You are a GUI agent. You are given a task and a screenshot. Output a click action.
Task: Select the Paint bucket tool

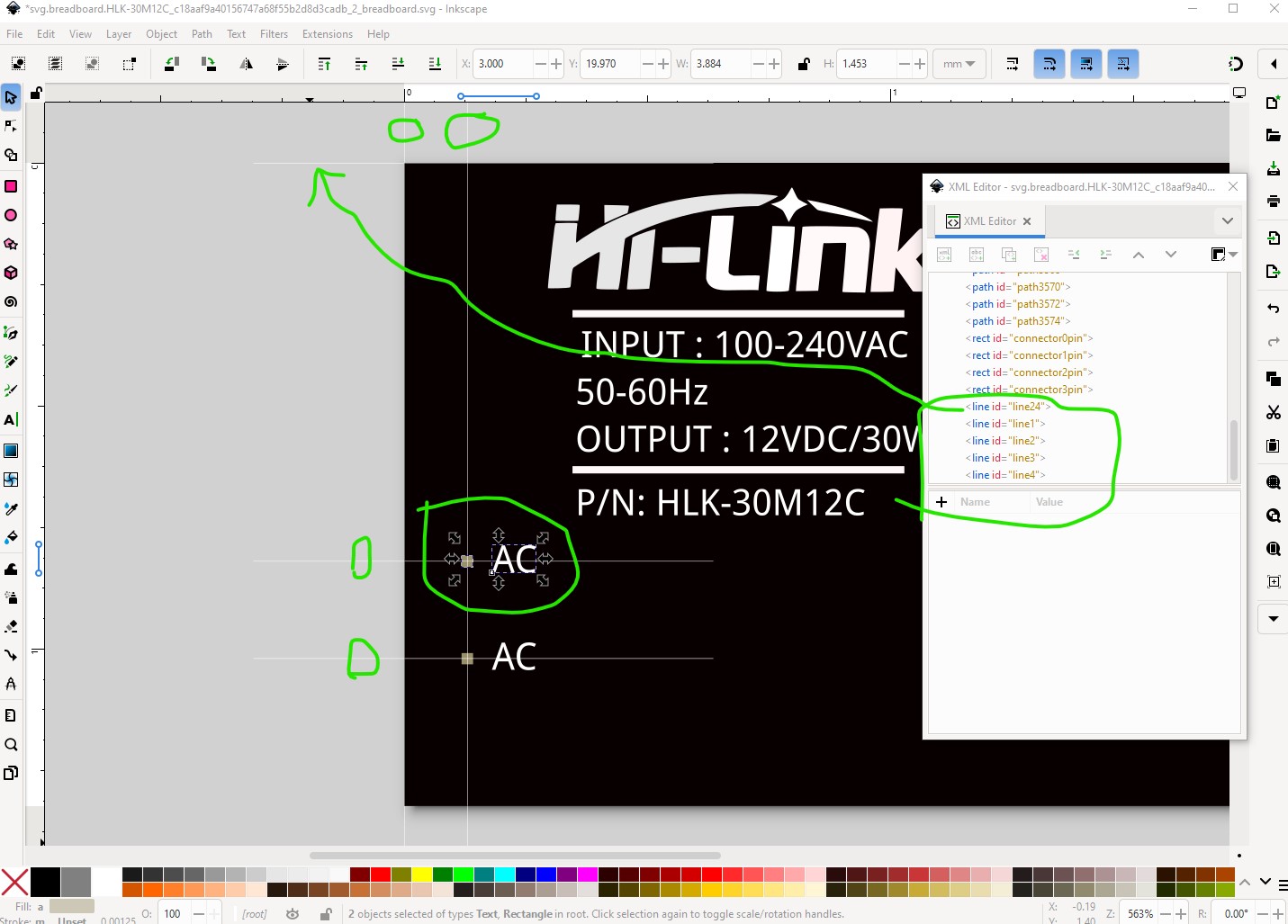click(x=11, y=537)
